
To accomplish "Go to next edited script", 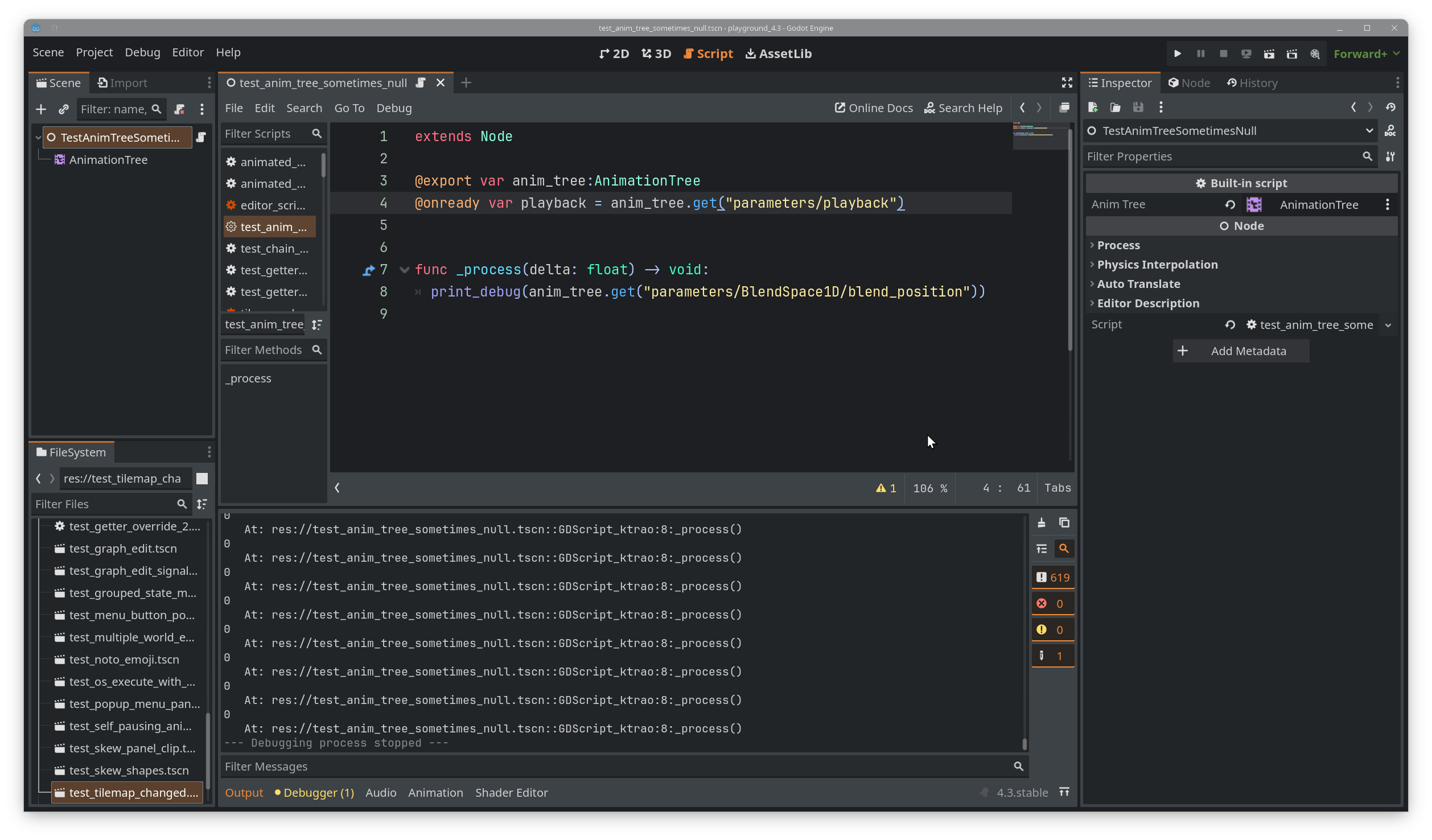I will [x=1039, y=108].
